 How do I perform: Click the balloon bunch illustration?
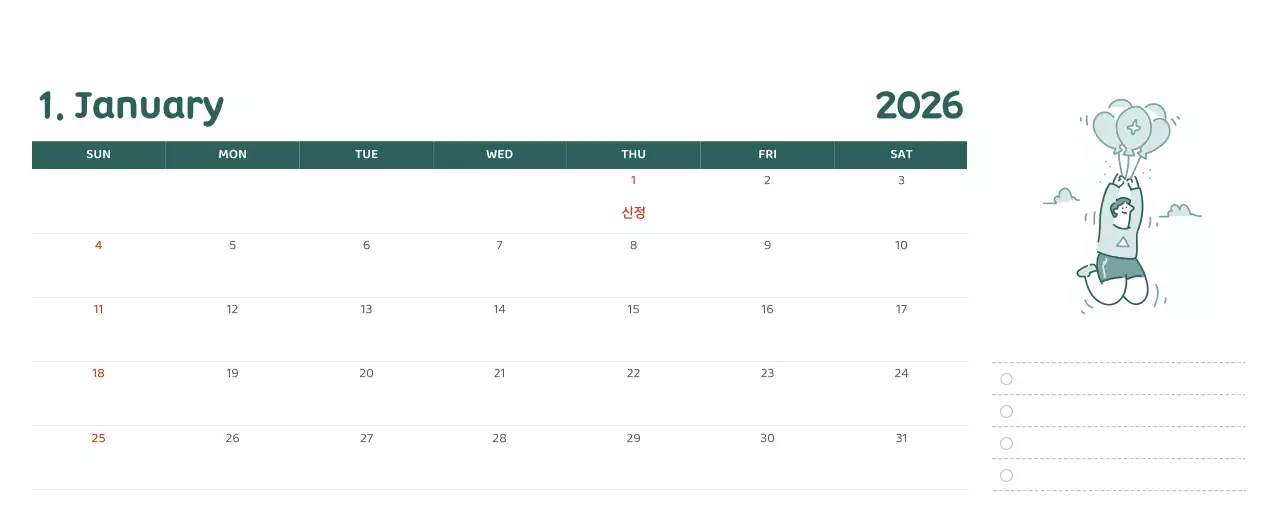(1131, 128)
